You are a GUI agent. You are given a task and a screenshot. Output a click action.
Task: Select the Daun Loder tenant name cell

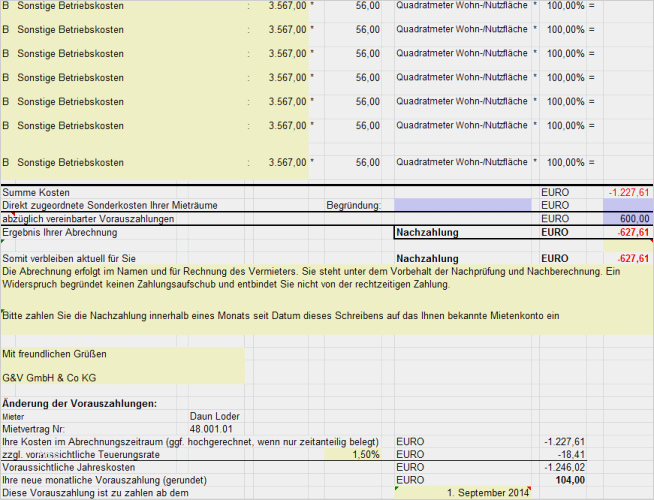(x=214, y=416)
